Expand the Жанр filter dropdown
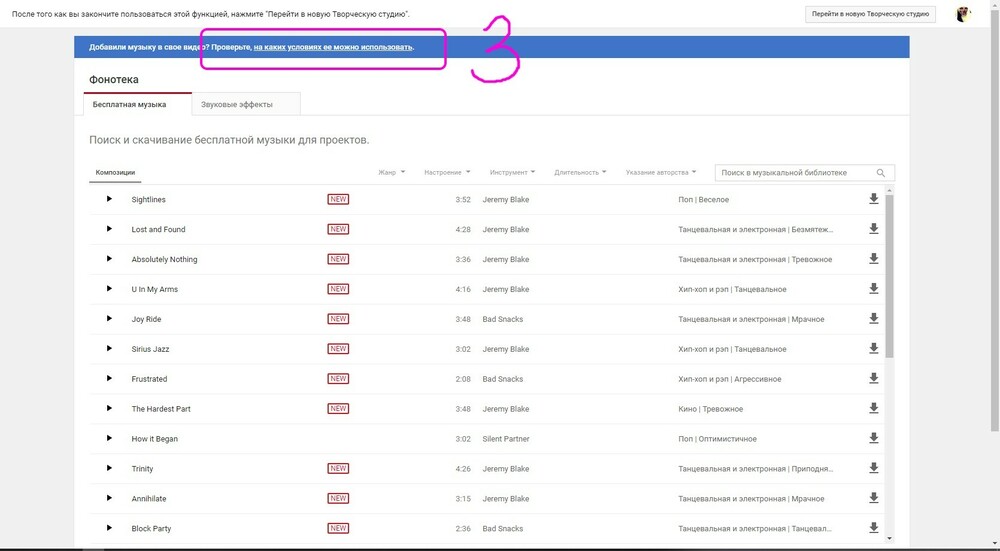The height and width of the screenshot is (551, 1000). coord(391,172)
